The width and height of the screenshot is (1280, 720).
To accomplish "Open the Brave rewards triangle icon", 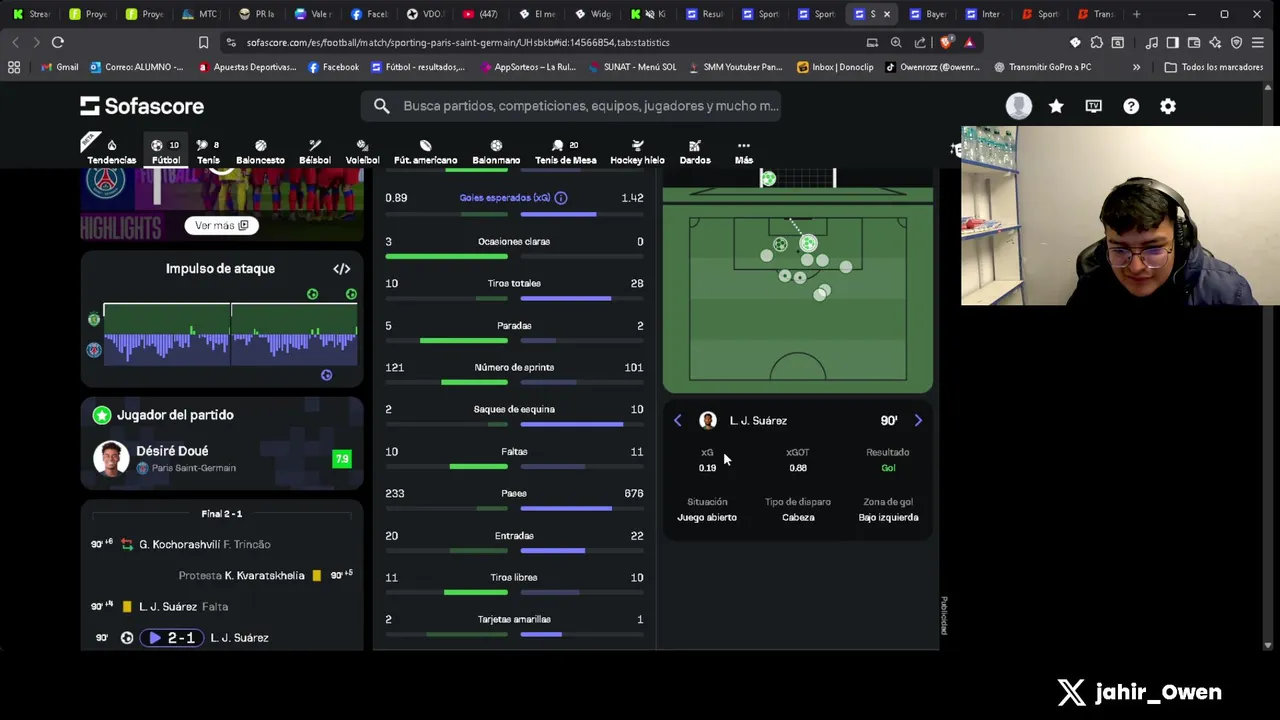I will [969, 42].
